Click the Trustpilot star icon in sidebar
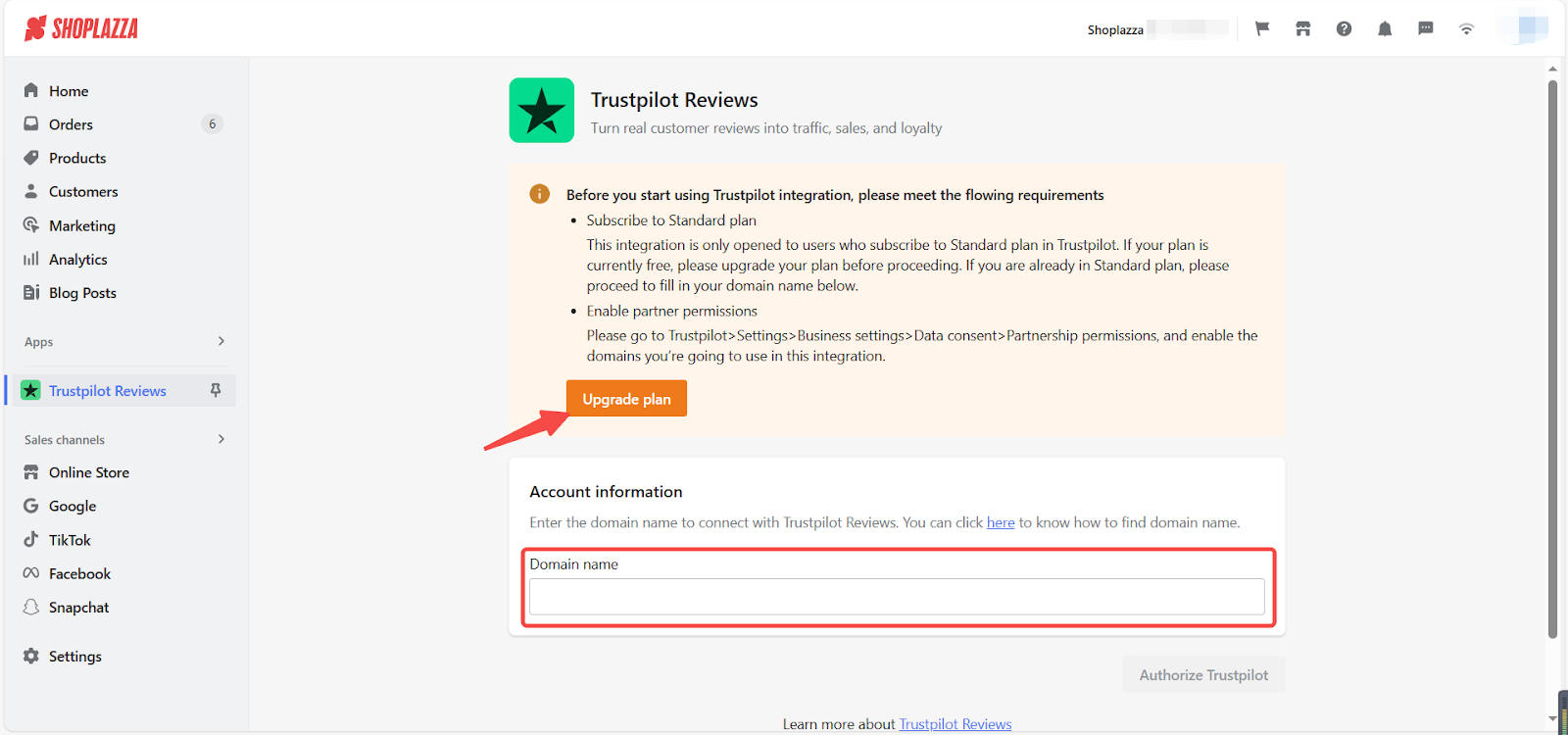 (x=31, y=390)
